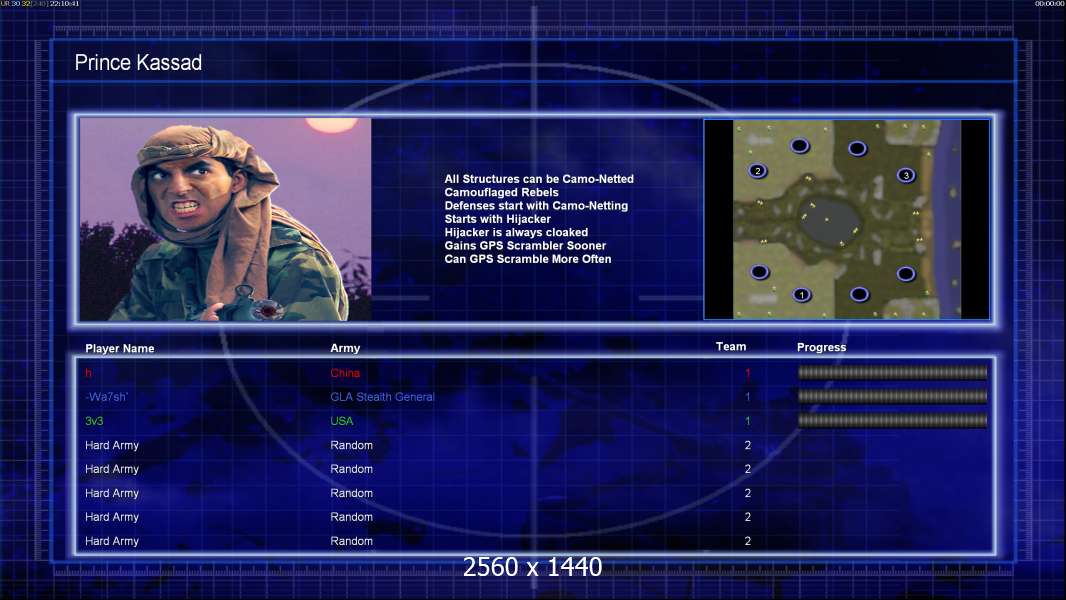The width and height of the screenshot is (1066, 600).
Task: Click the progress bar for 3v3
Action: point(893,421)
